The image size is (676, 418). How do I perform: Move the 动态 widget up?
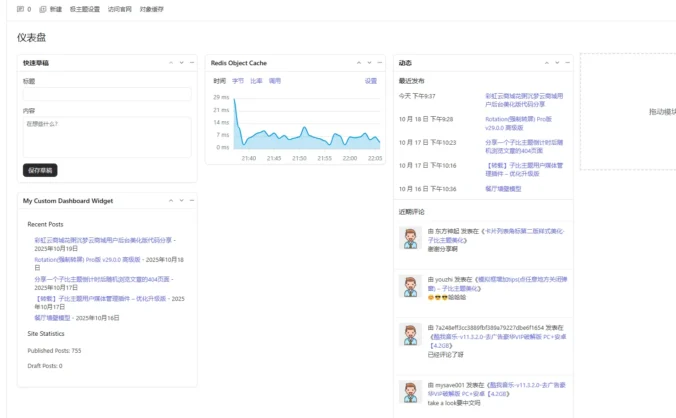[x=547, y=63]
